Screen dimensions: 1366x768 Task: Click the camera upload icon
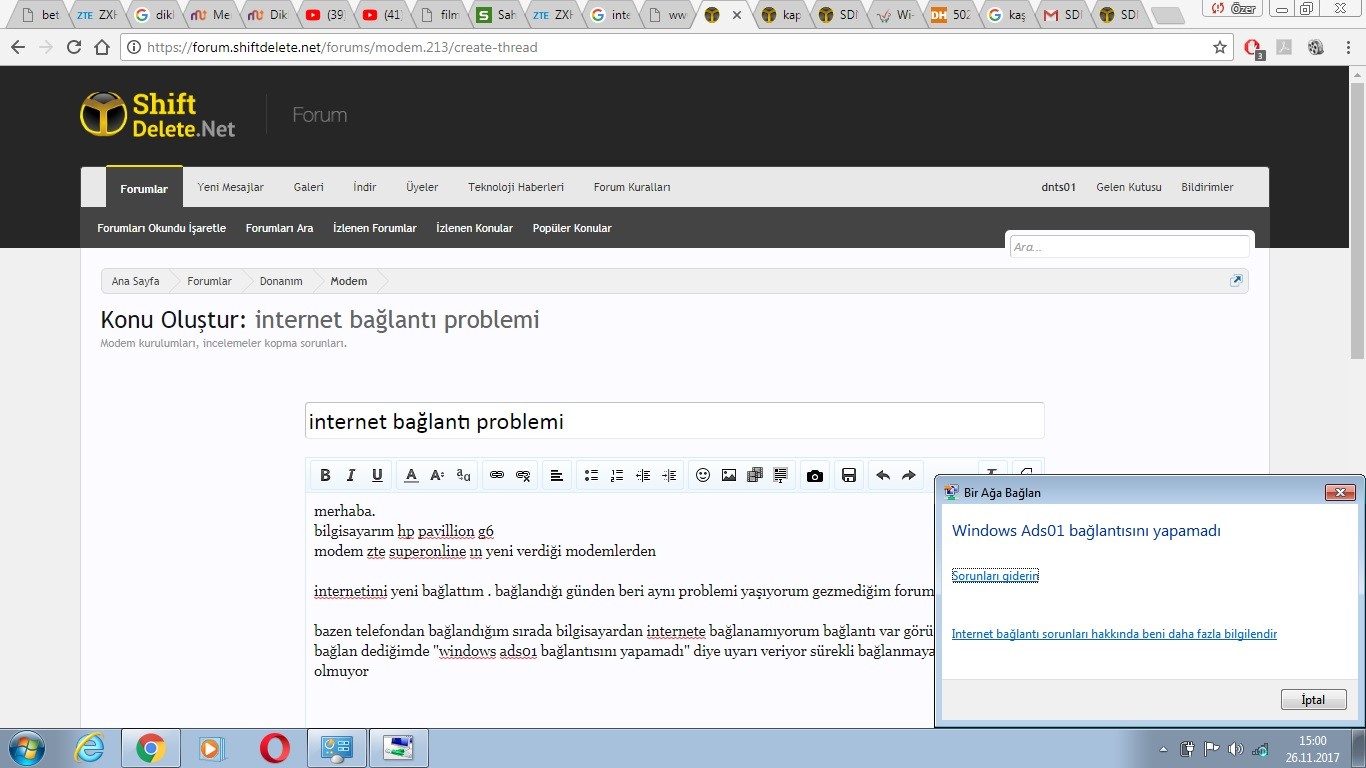click(x=815, y=476)
